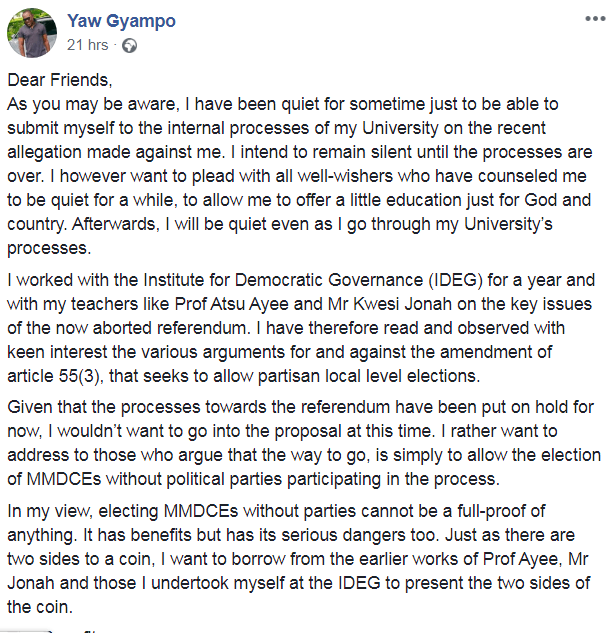Viewport: 610px width, 633px height.
Task: Click the final words 'the coin.'
Action: [40, 607]
